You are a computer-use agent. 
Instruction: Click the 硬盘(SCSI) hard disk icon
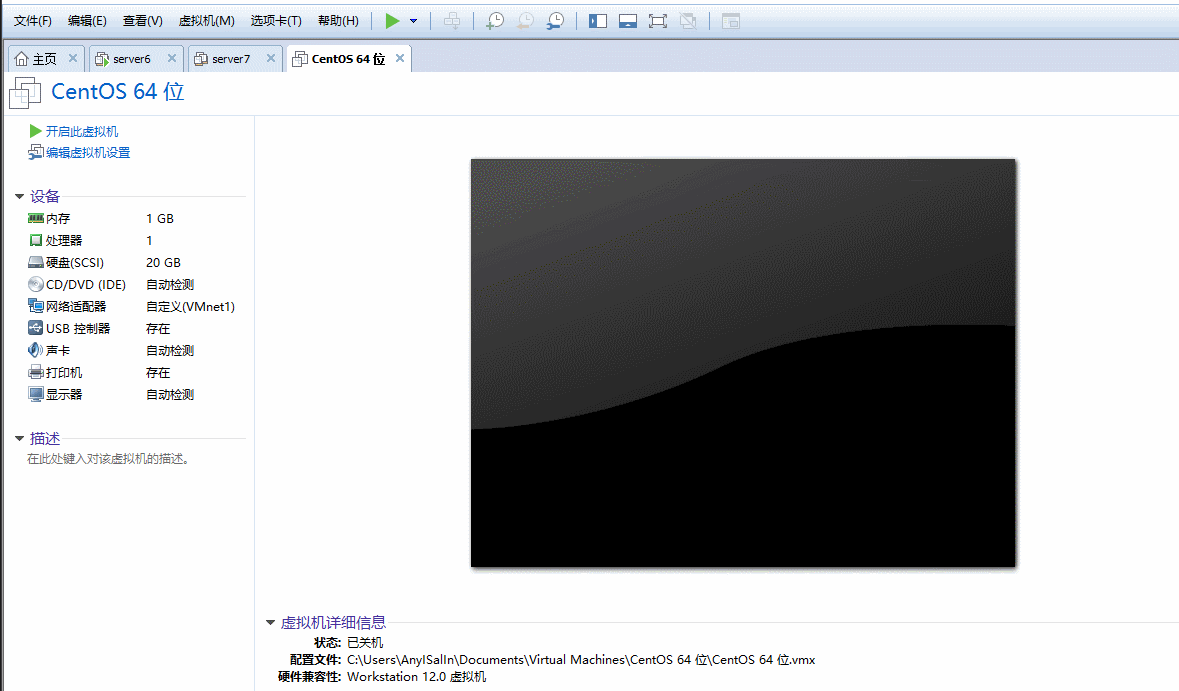[x=35, y=262]
